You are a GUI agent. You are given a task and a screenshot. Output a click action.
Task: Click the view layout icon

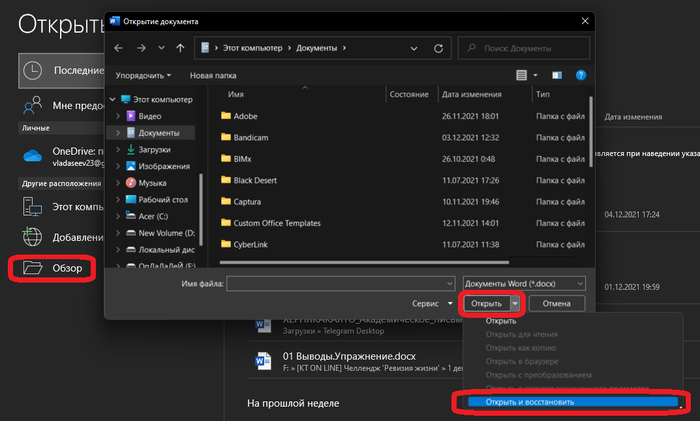tap(521, 75)
